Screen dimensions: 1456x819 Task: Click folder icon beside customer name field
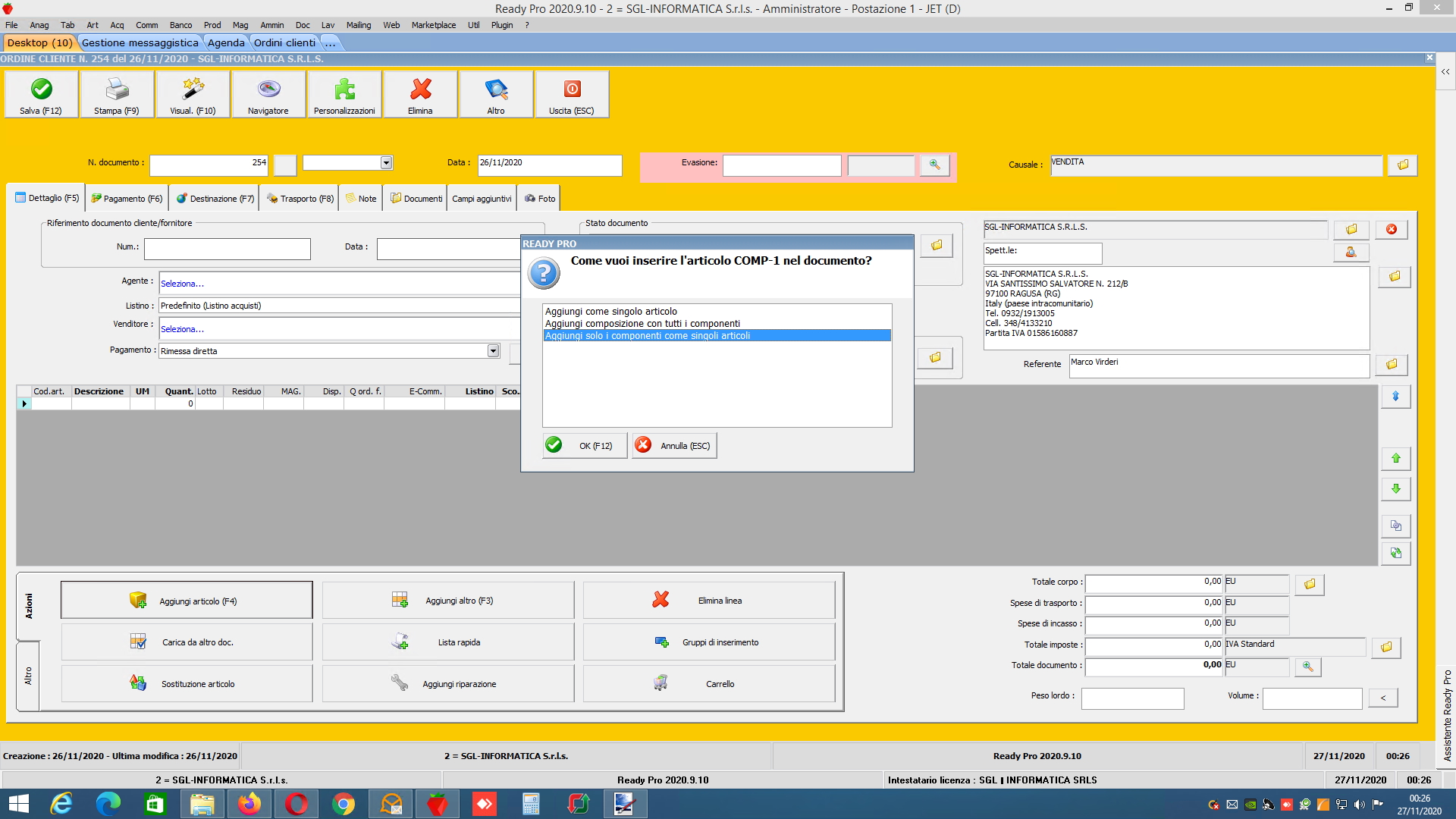(1351, 229)
